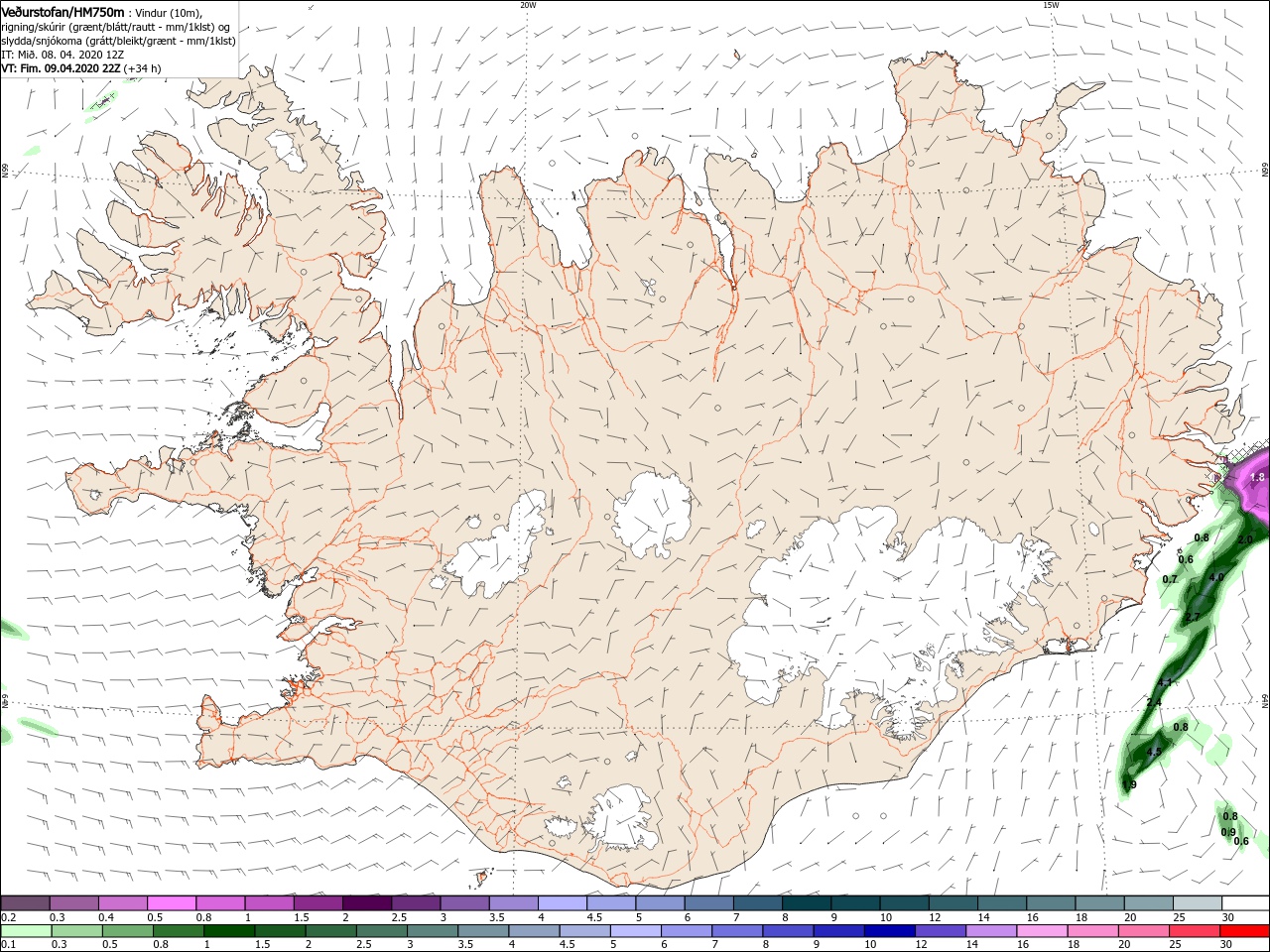Viewport: 1270px width, 952px height.
Task: Click the 15W longitude label
Action: 1051,5
